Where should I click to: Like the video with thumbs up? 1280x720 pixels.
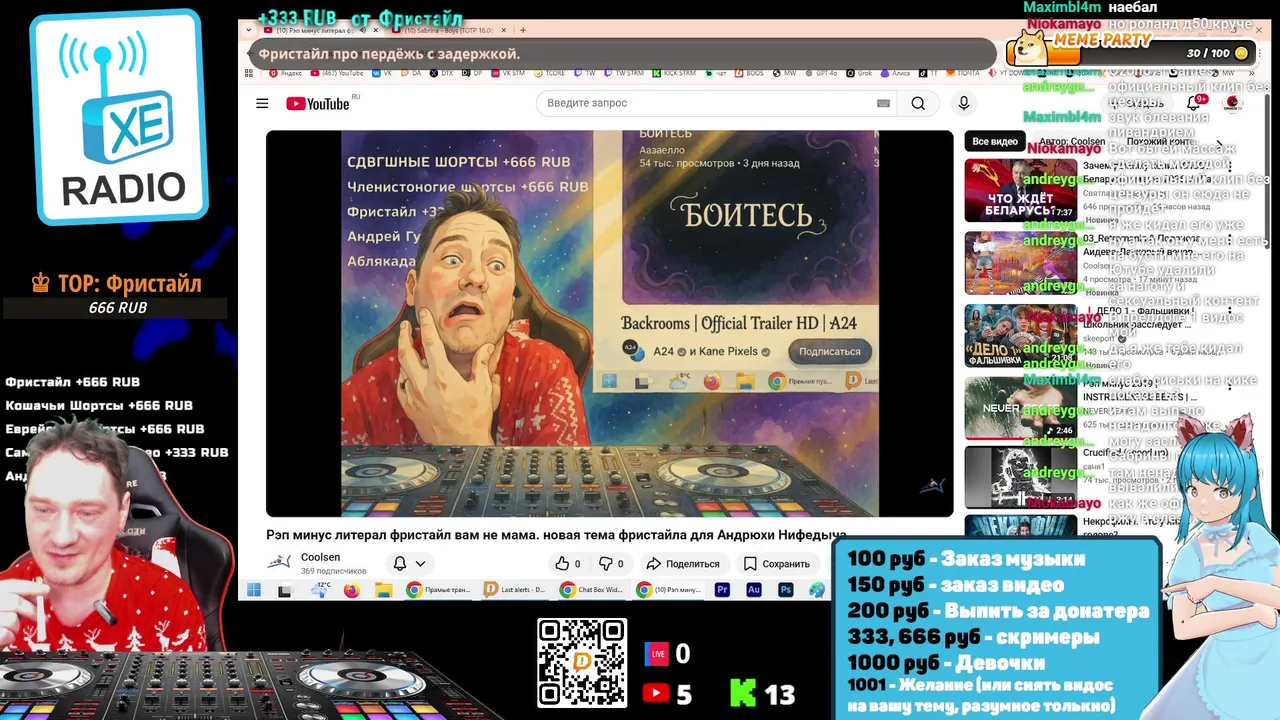(x=568, y=564)
